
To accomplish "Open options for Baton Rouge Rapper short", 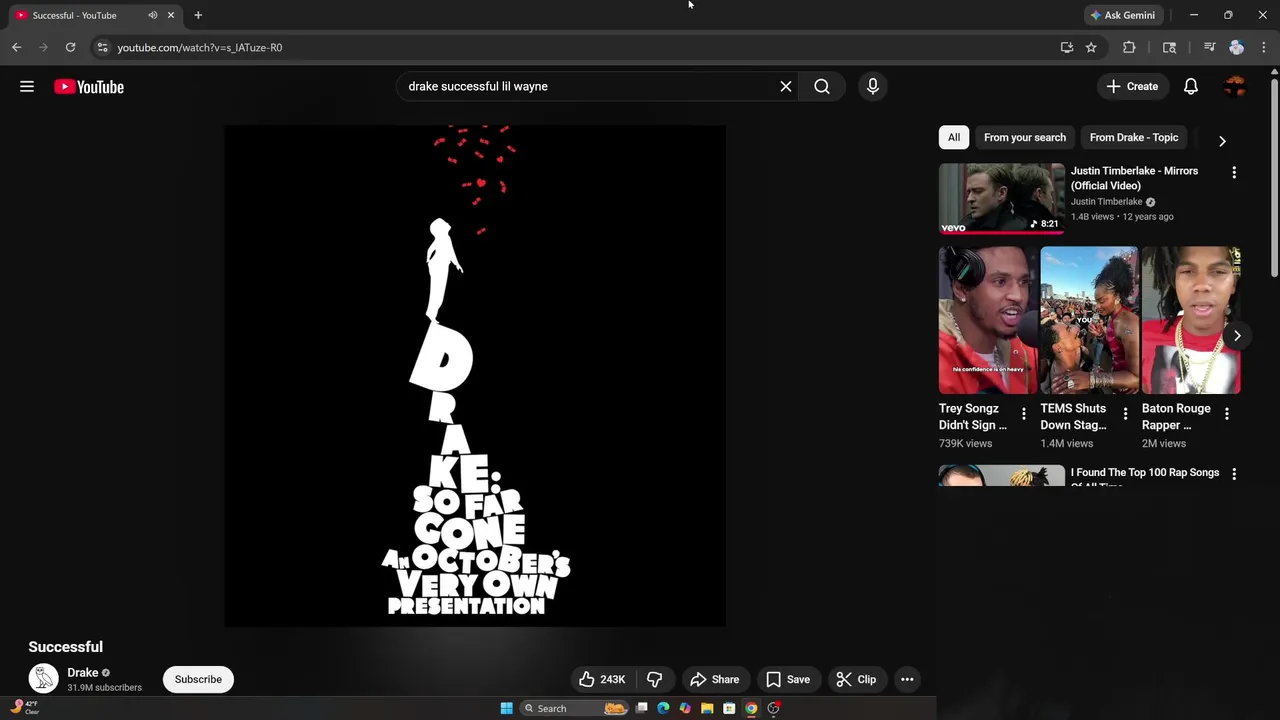I will click(1227, 413).
